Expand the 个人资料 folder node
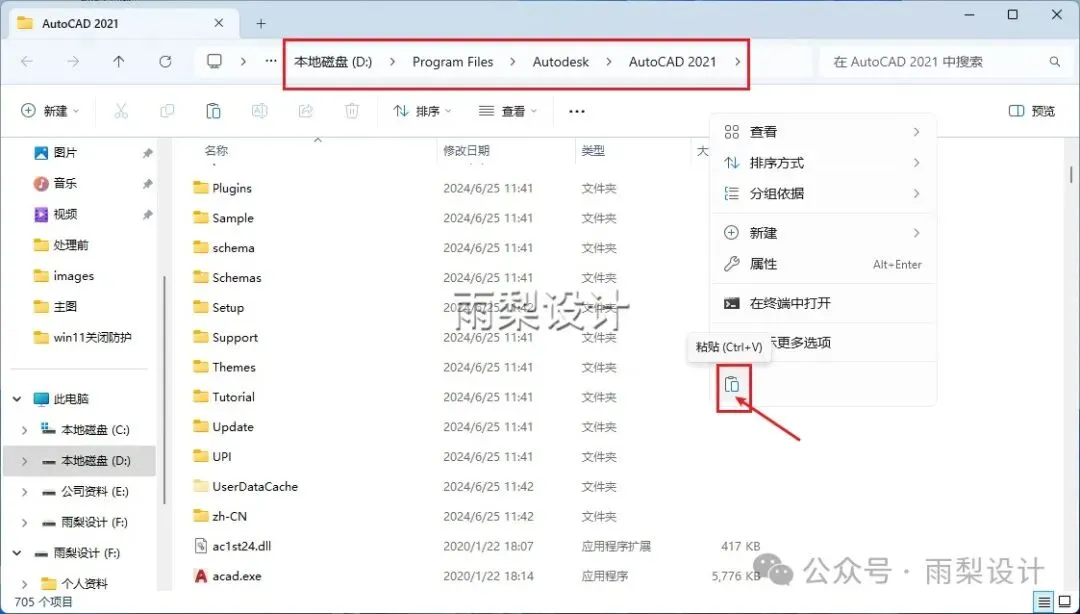The width and height of the screenshot is (1080, 614). (x=25, y=584)
